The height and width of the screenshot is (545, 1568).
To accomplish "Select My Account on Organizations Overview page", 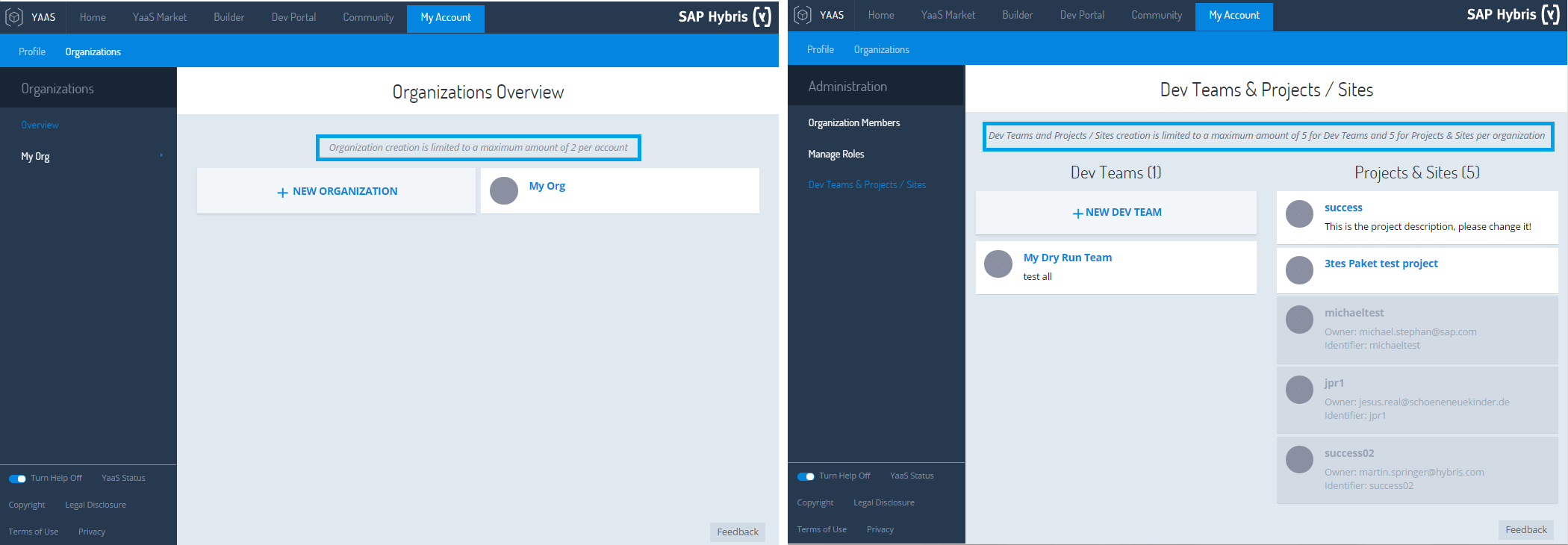I will tap(446, 18).
